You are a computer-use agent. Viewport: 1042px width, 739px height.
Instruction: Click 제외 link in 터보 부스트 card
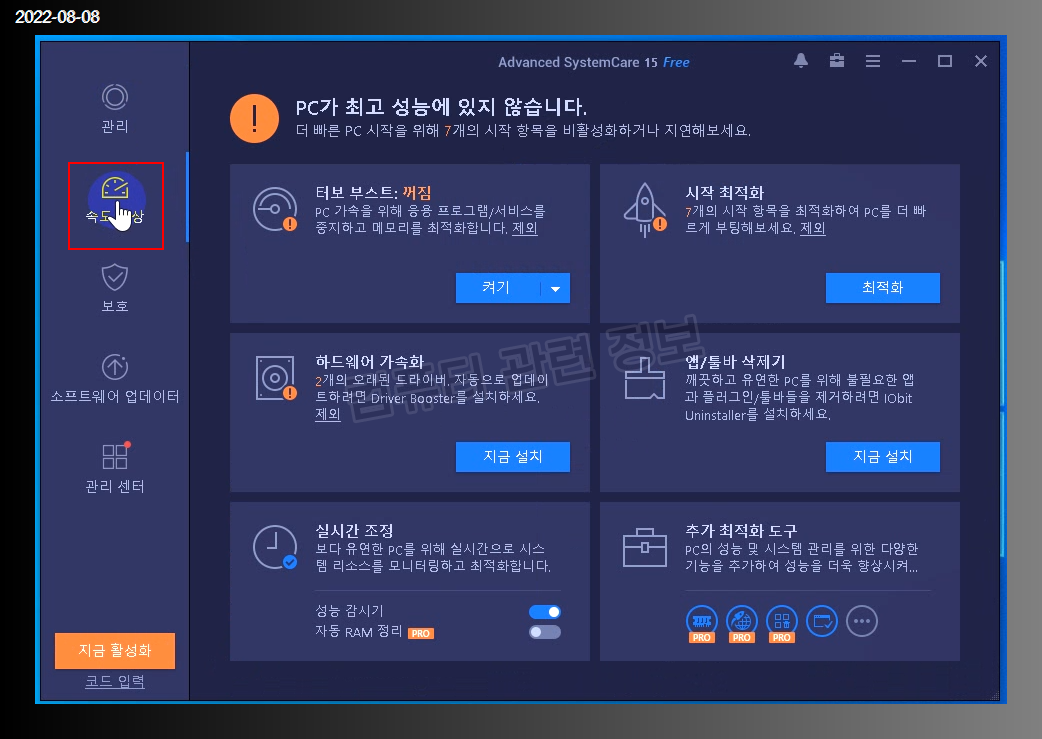[x=525, y=228]
